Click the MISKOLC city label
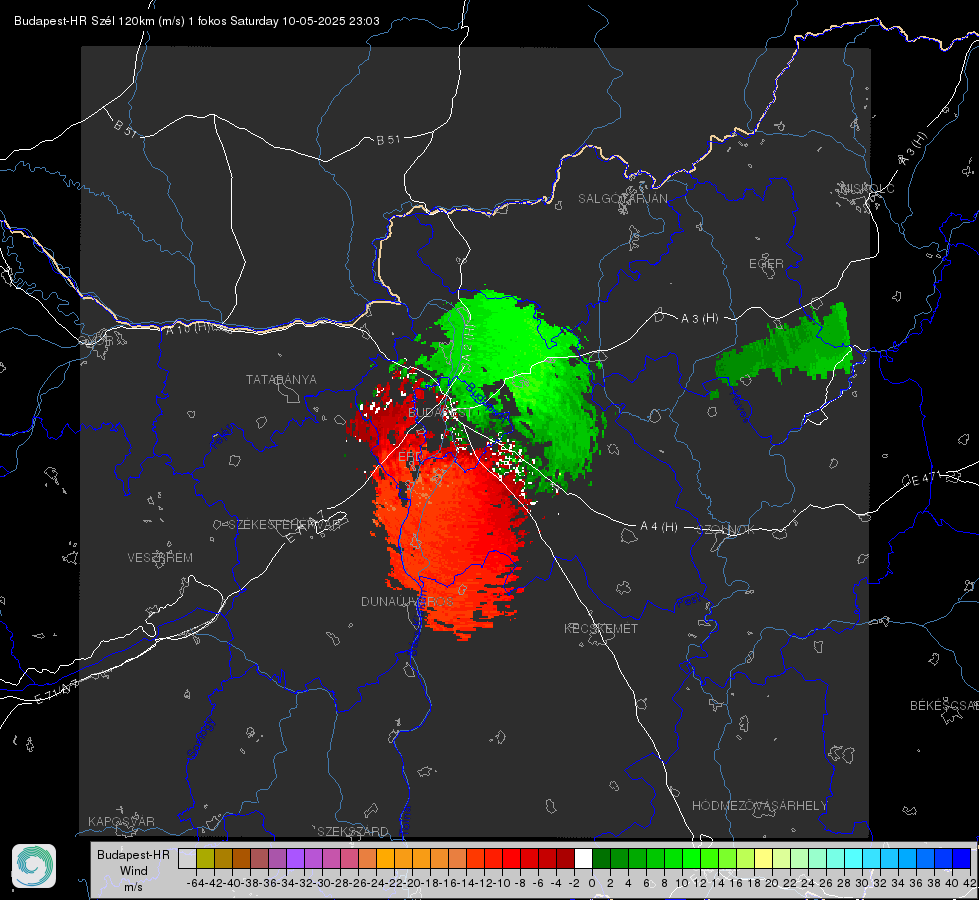 (867, 189)
